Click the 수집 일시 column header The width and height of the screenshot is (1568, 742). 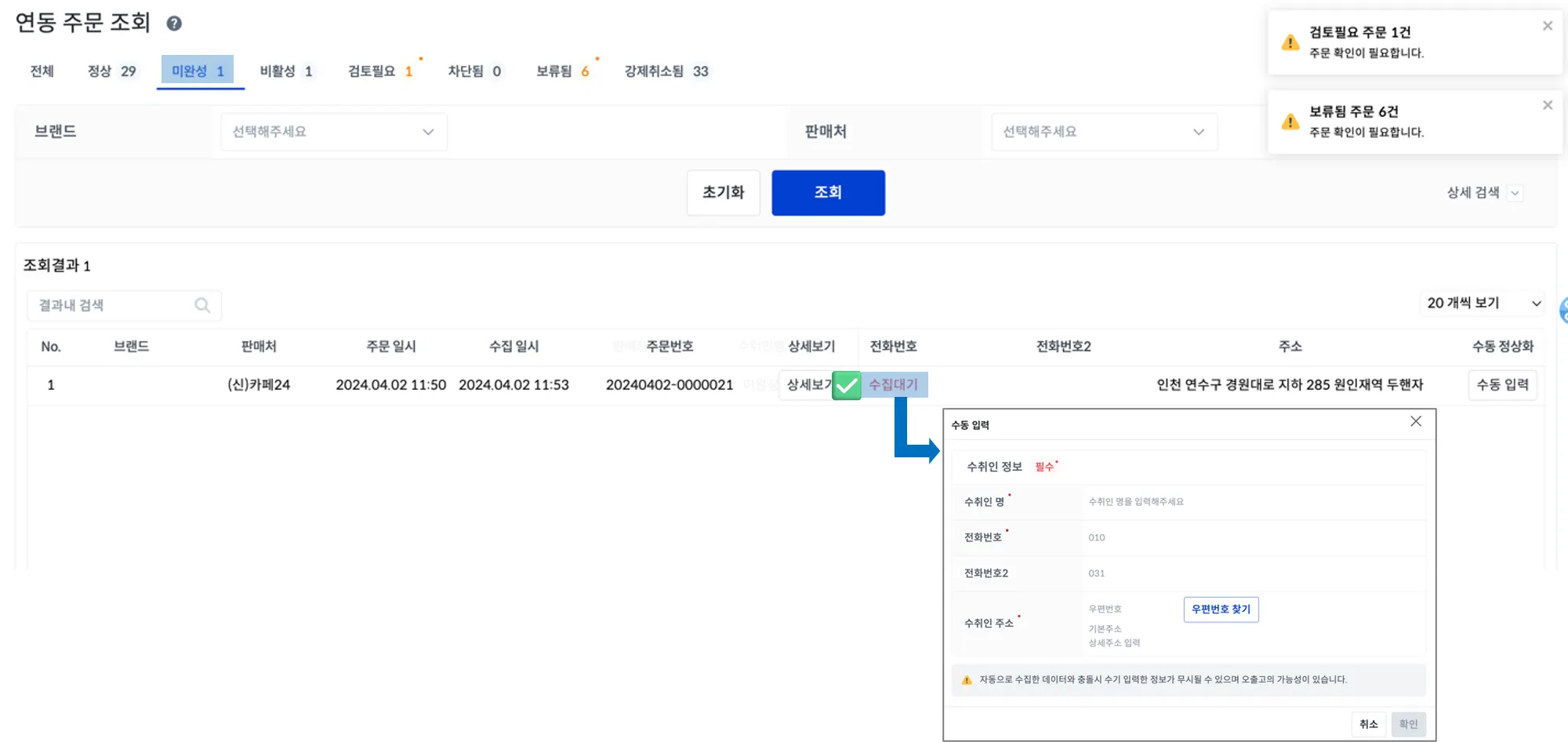[x=514, y=347]
